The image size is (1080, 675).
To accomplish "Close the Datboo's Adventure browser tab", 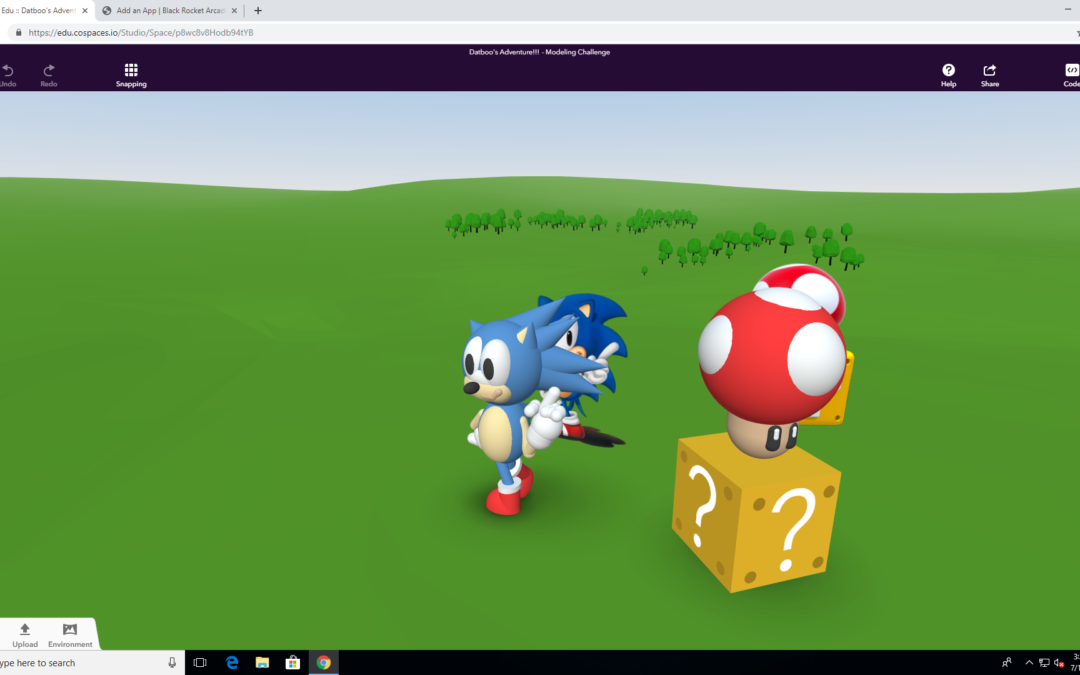I will [85, 11].
